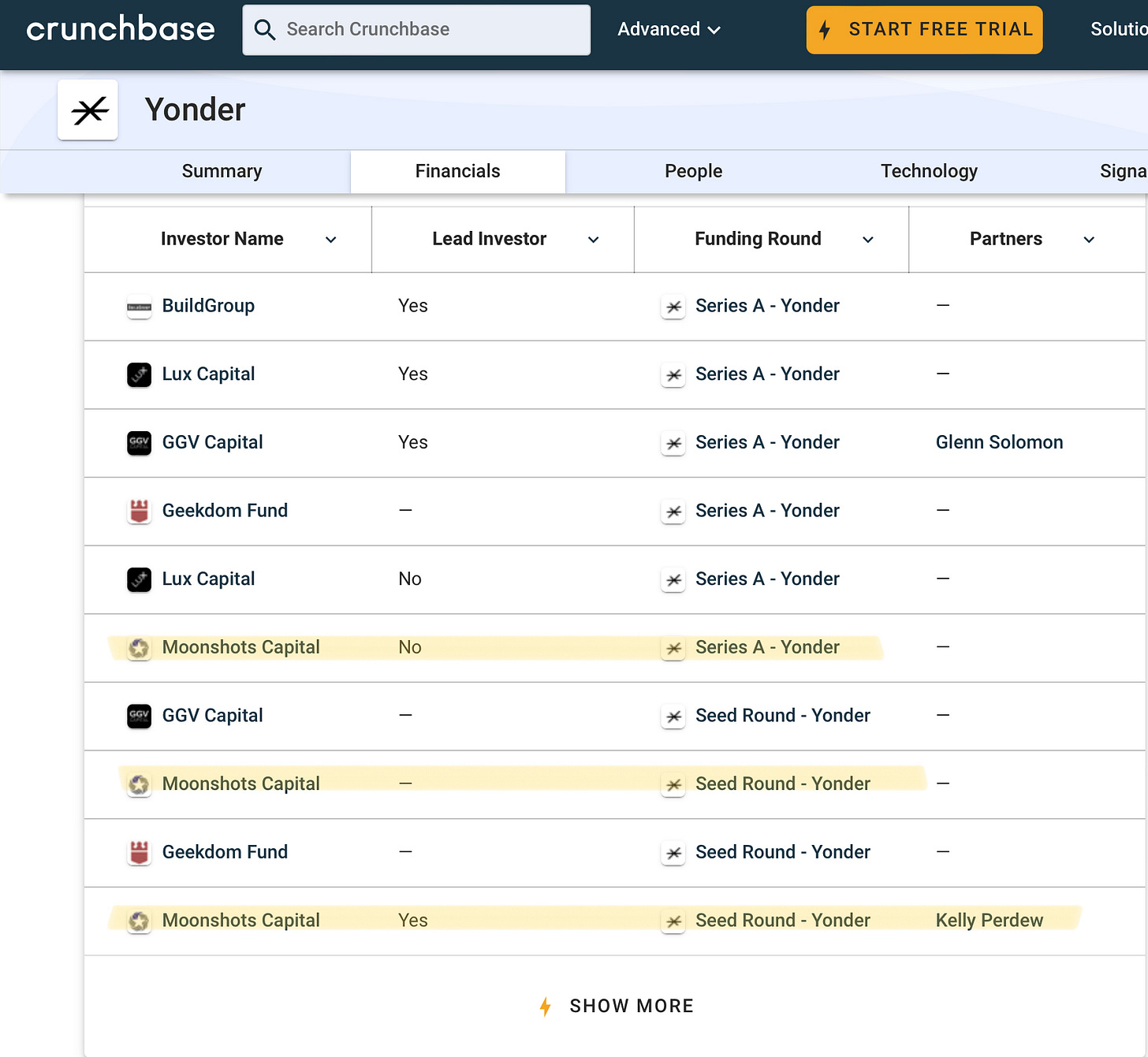Open the Funding Round column dropdown
Viewport: 1148px width, 1057px height.
(868, 240)
